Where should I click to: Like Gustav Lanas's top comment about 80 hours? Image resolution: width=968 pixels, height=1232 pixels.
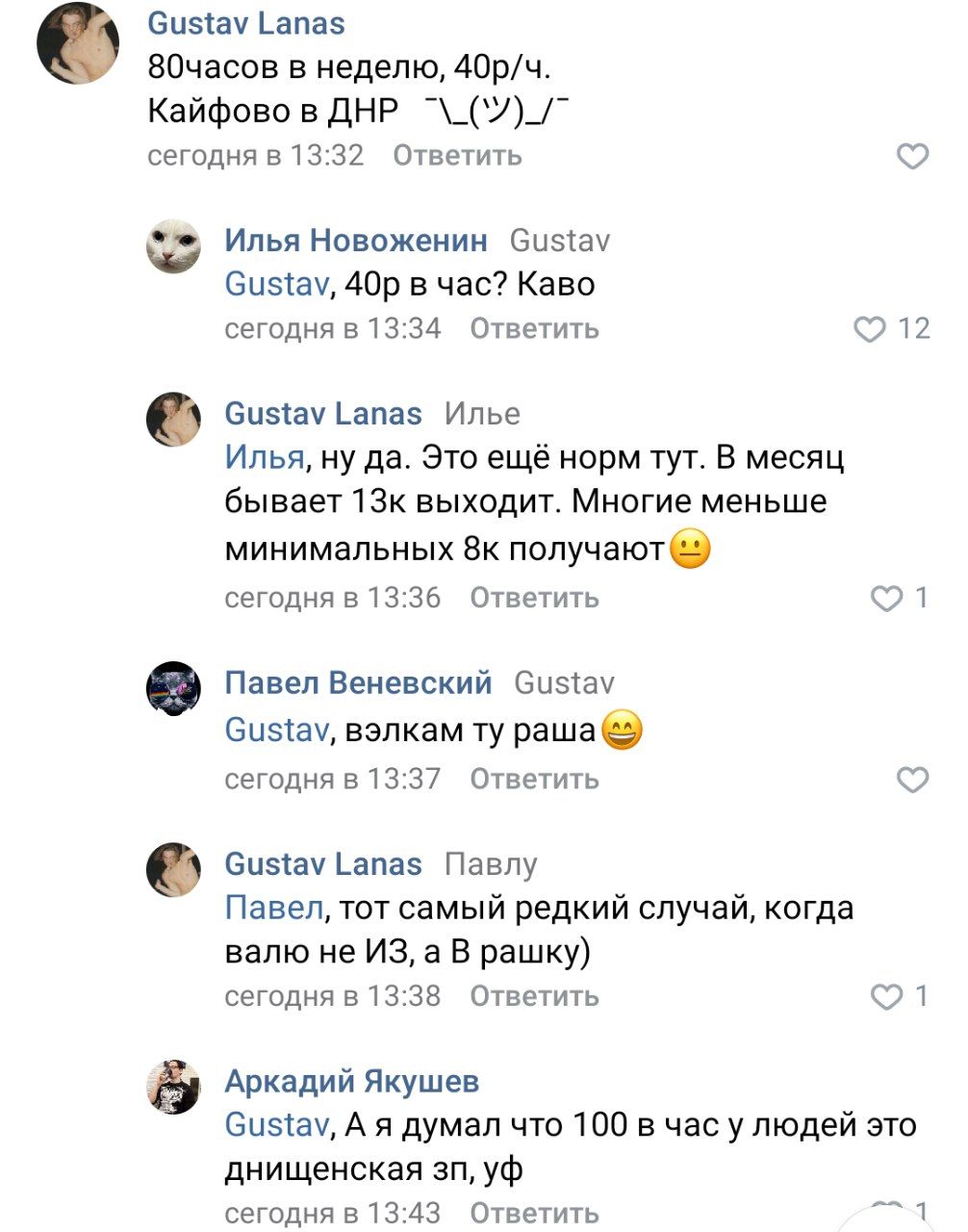tap(912, 156)
